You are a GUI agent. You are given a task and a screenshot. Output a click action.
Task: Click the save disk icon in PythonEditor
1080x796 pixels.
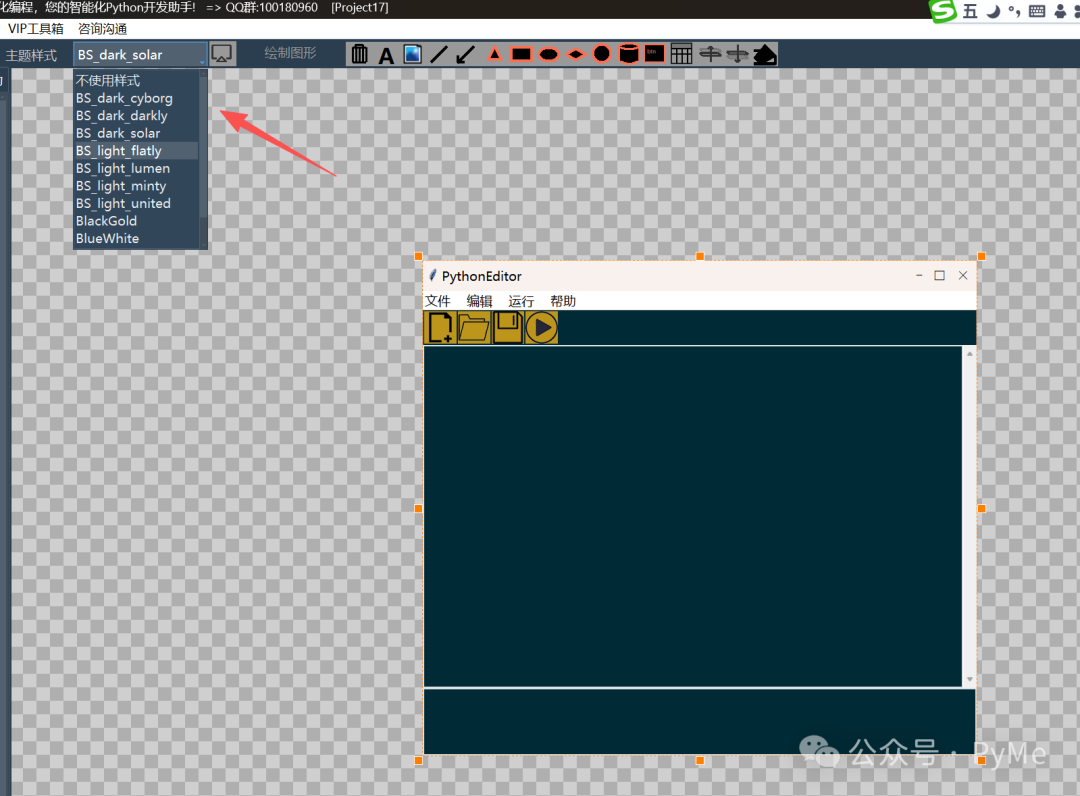point(508,327)
